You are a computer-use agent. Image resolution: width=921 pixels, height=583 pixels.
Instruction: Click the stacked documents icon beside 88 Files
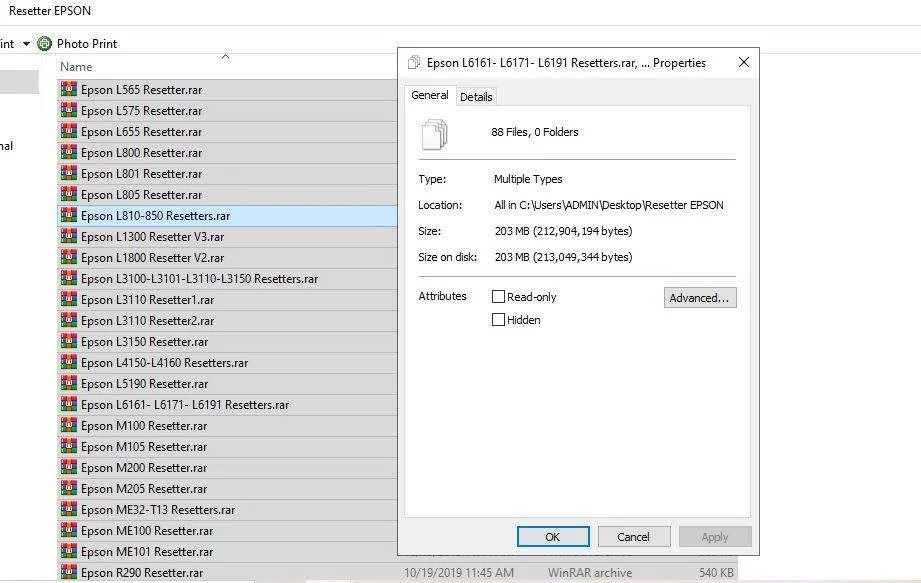[435, 134]
